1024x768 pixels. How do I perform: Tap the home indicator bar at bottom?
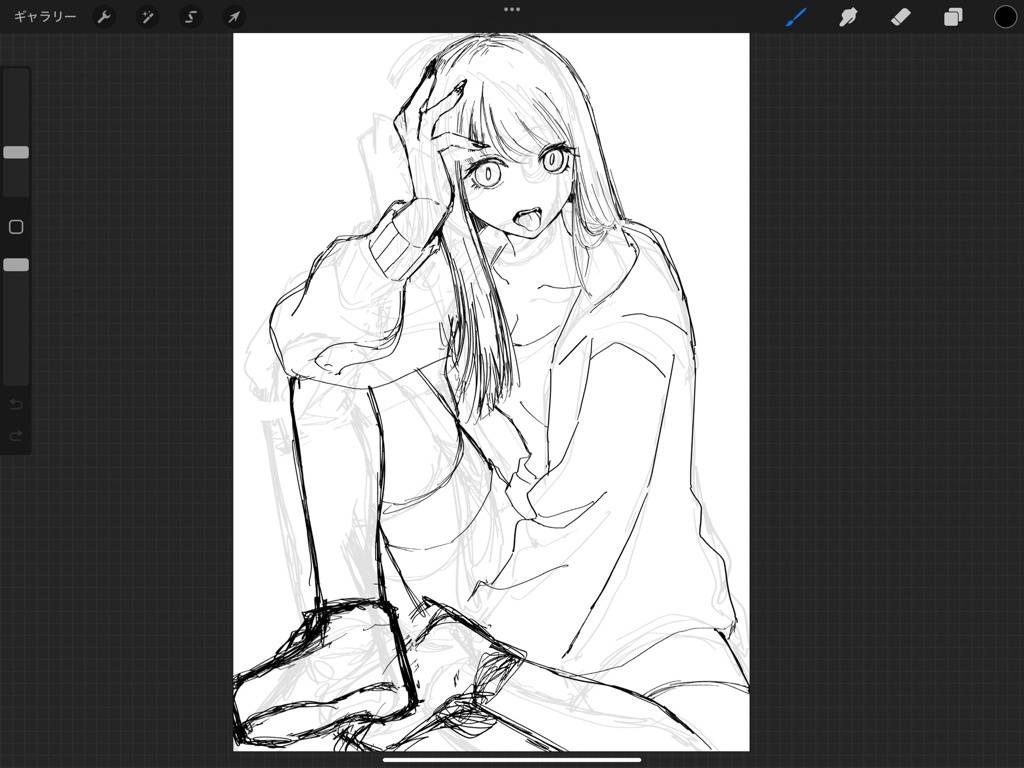click(512, 759)
